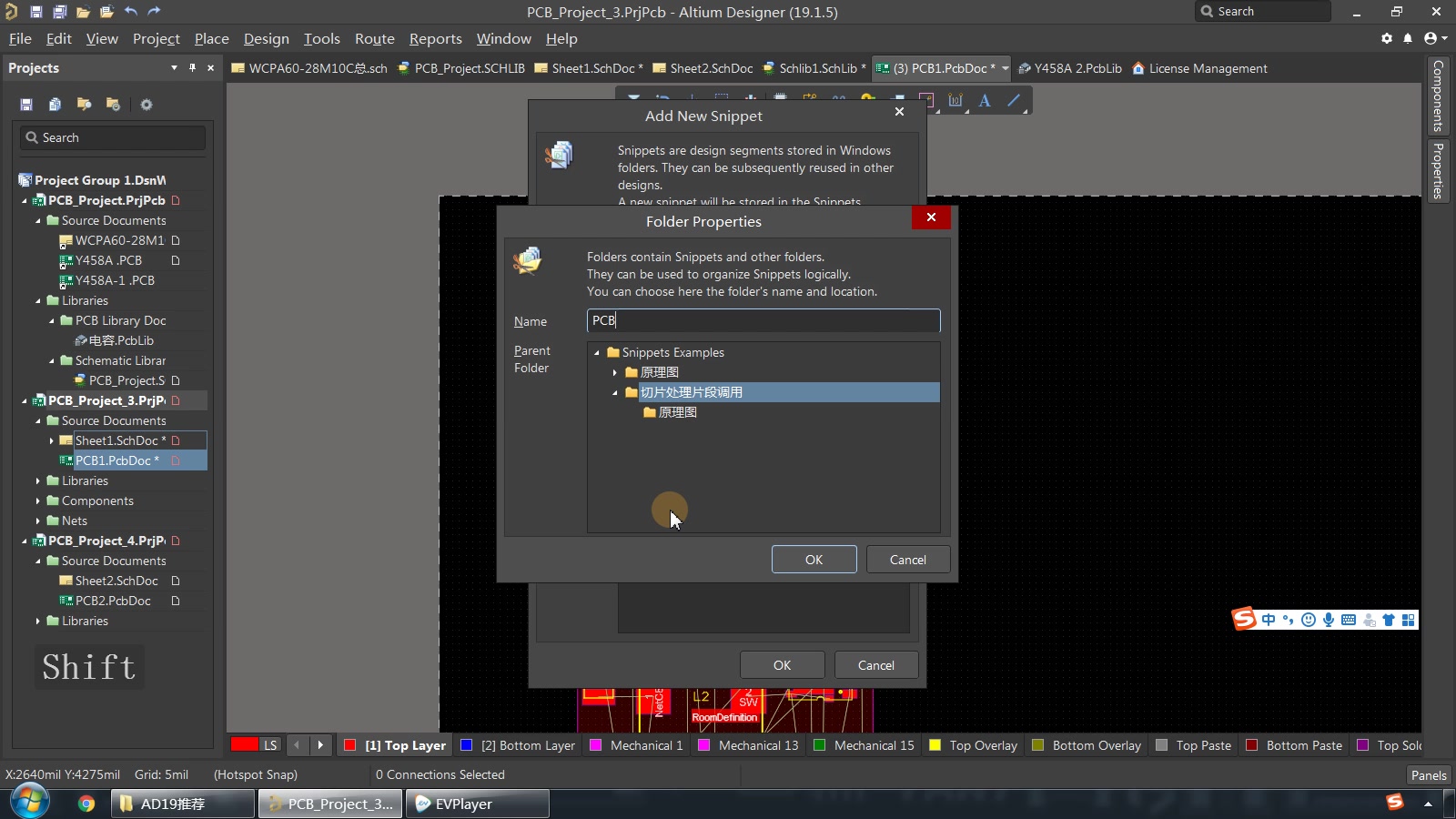Collapse the 切片处理片段调用 folder
Screen dimensions: 1456x819
coord(615,393)
